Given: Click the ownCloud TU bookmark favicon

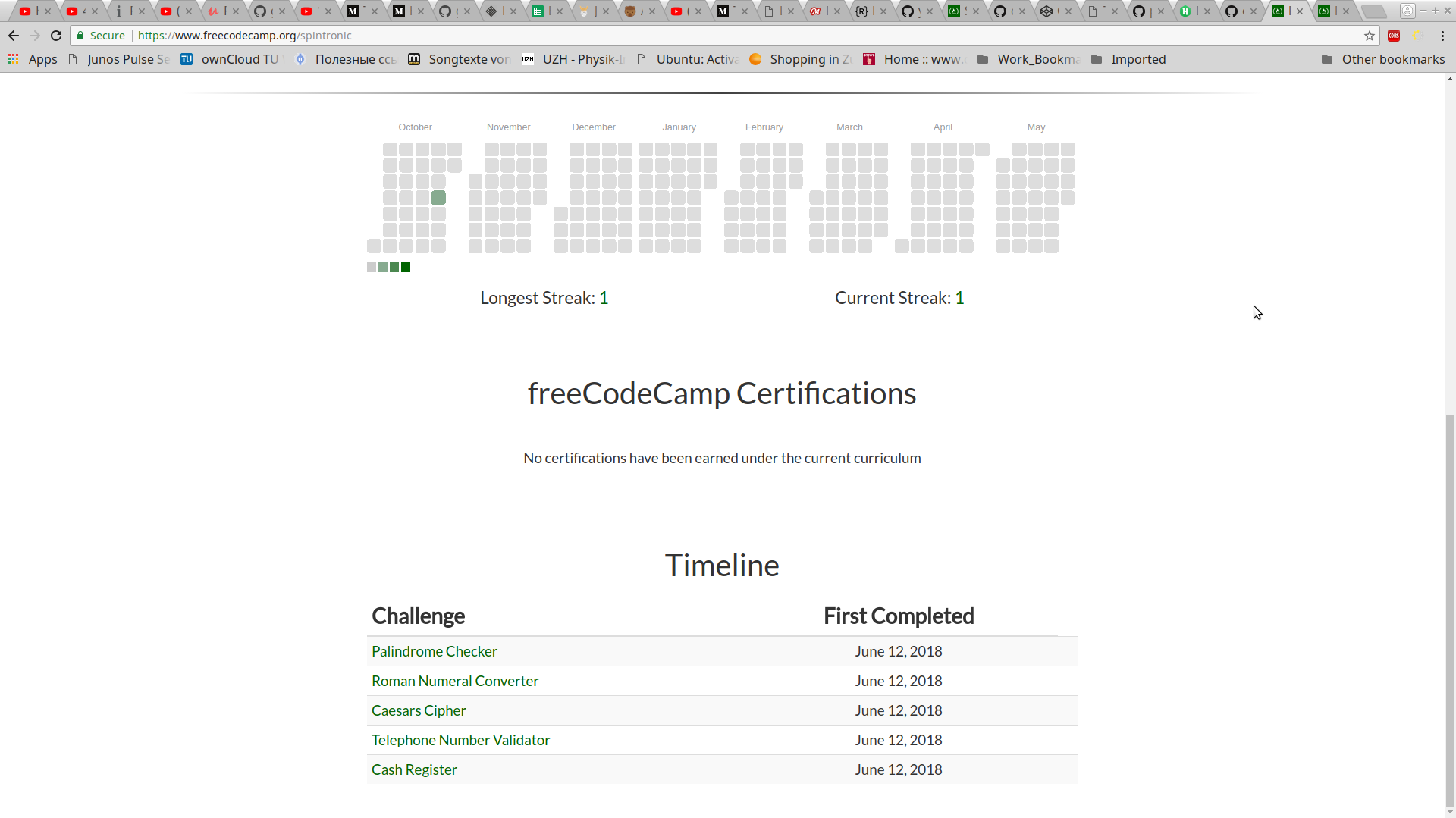Looking at the screenshot, I should pyautogui.click(x=187, y=59).
